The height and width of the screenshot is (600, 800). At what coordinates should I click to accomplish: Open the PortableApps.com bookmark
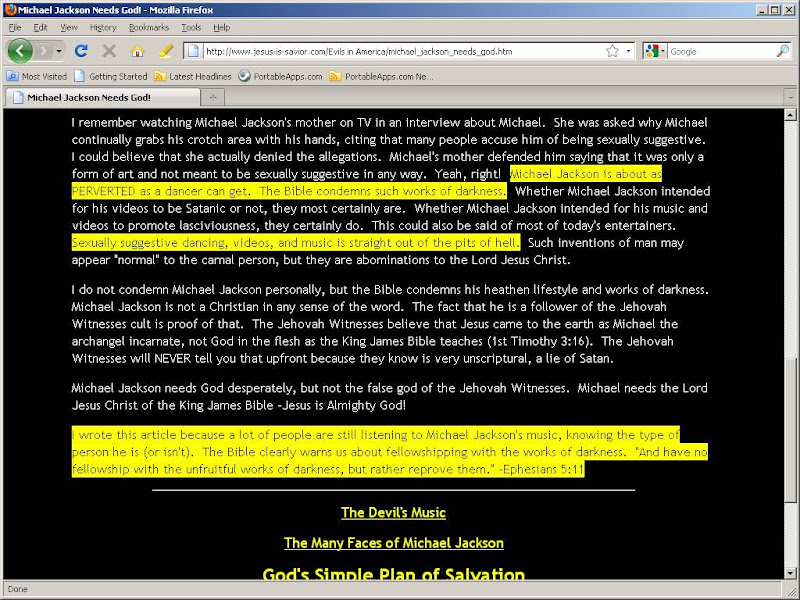coord(281,77)
